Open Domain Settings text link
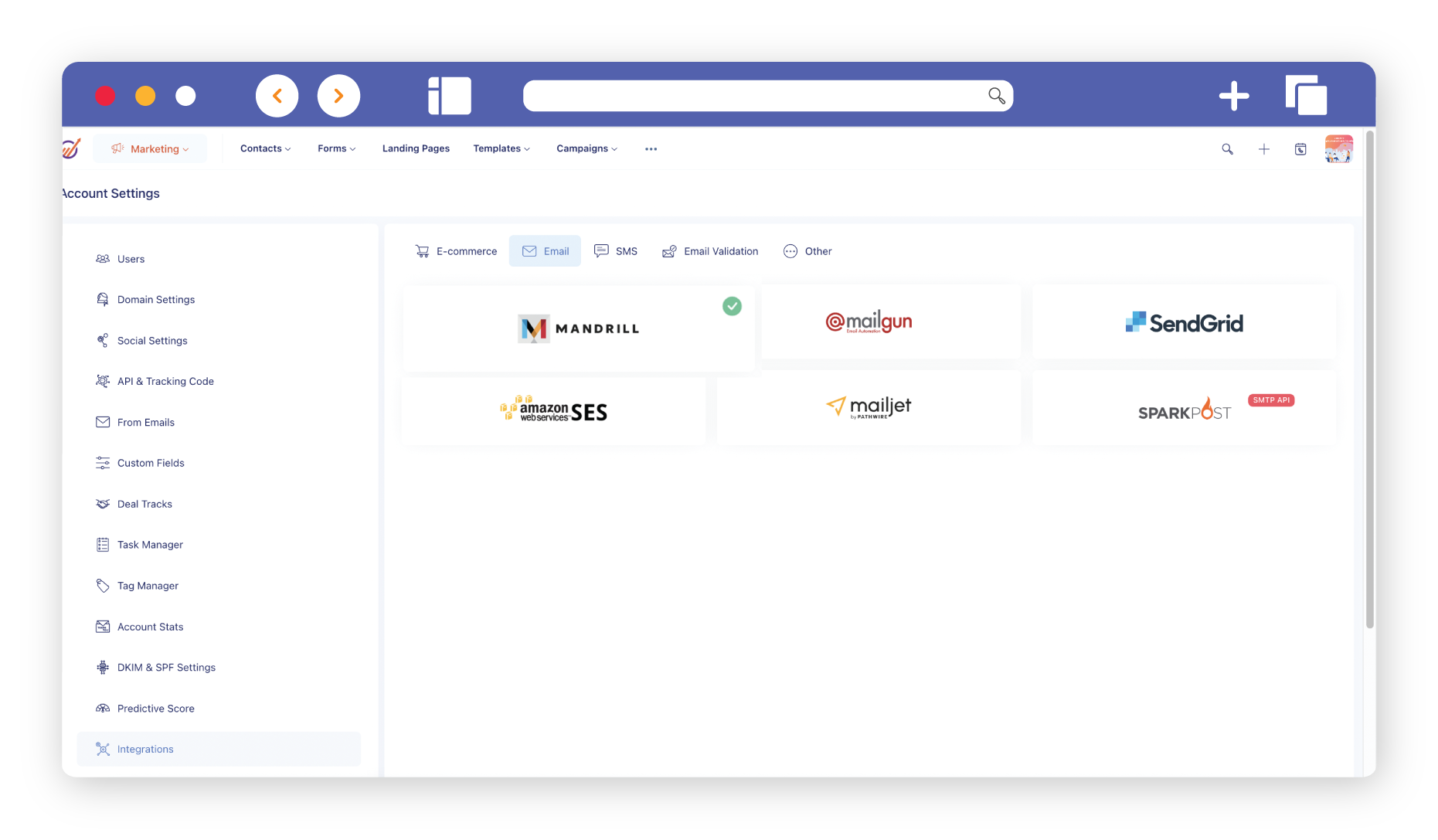This screenshot has width=1438, height=840. pos(156,300)
